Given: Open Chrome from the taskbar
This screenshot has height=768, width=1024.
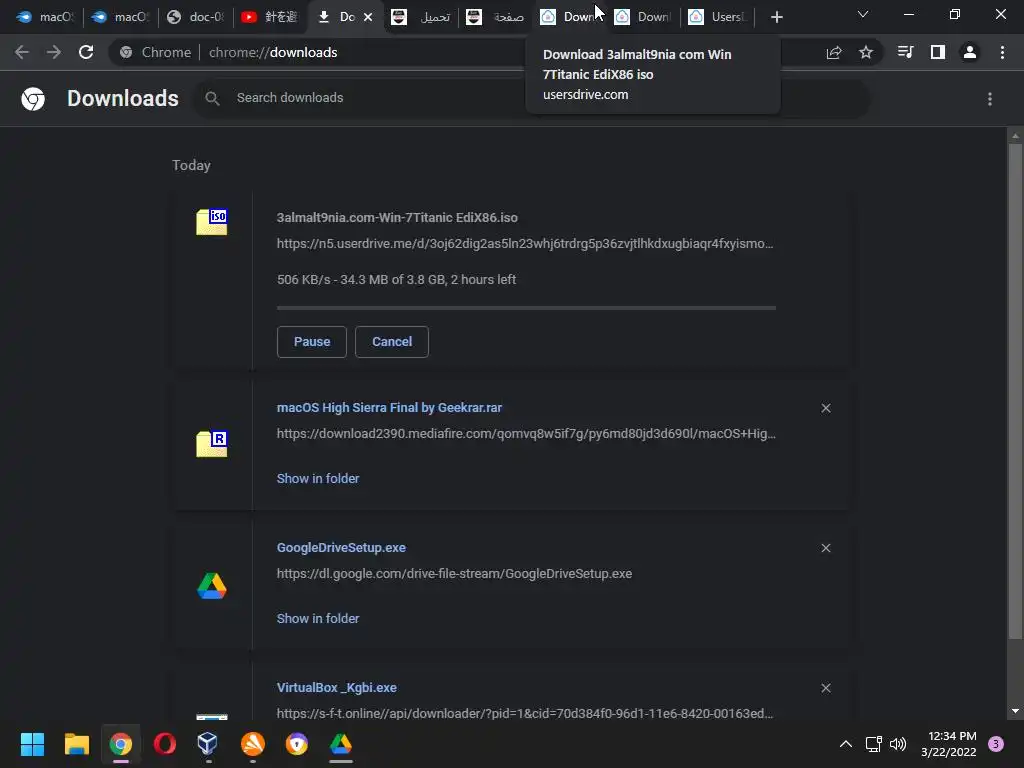Looking at the screenshot, I should tap(121, 744).
